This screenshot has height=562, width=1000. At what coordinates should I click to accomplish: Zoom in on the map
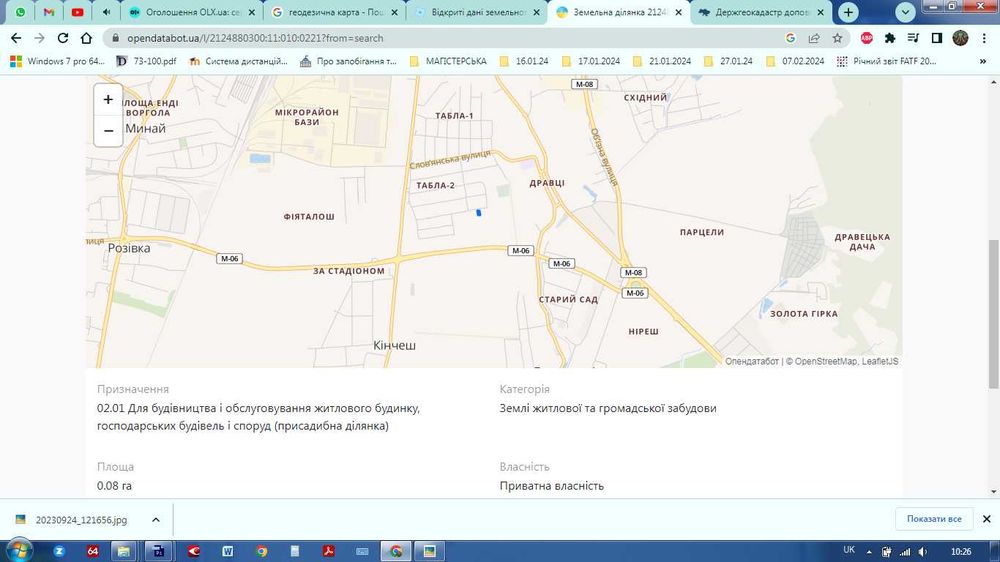tap(108, 100)
